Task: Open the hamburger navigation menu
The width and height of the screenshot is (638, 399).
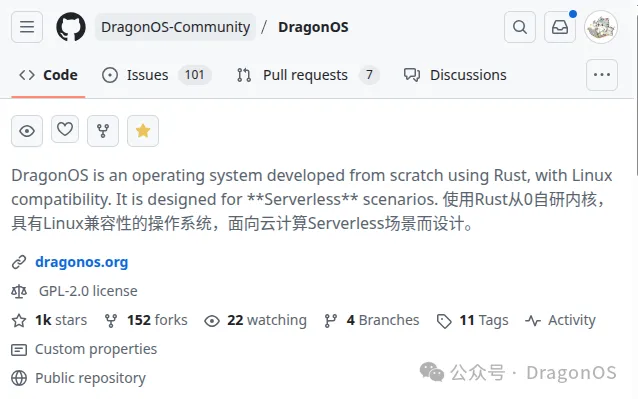Action: point(27,27)
